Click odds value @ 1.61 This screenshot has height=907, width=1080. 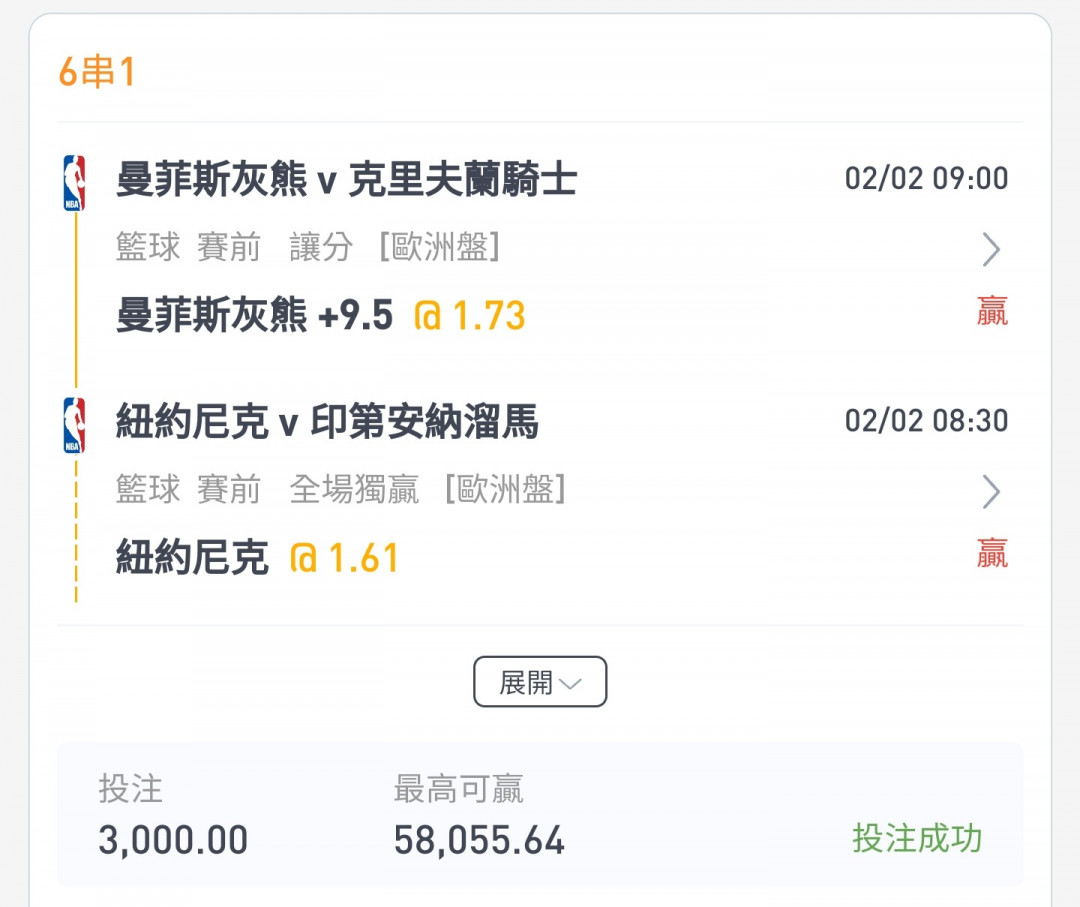[344, 558]
